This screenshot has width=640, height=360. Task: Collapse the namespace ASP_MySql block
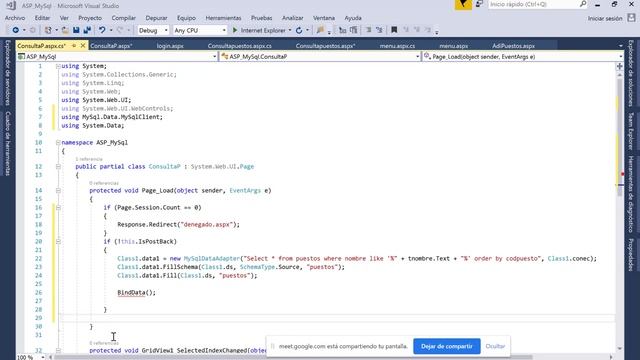(58, 142)
